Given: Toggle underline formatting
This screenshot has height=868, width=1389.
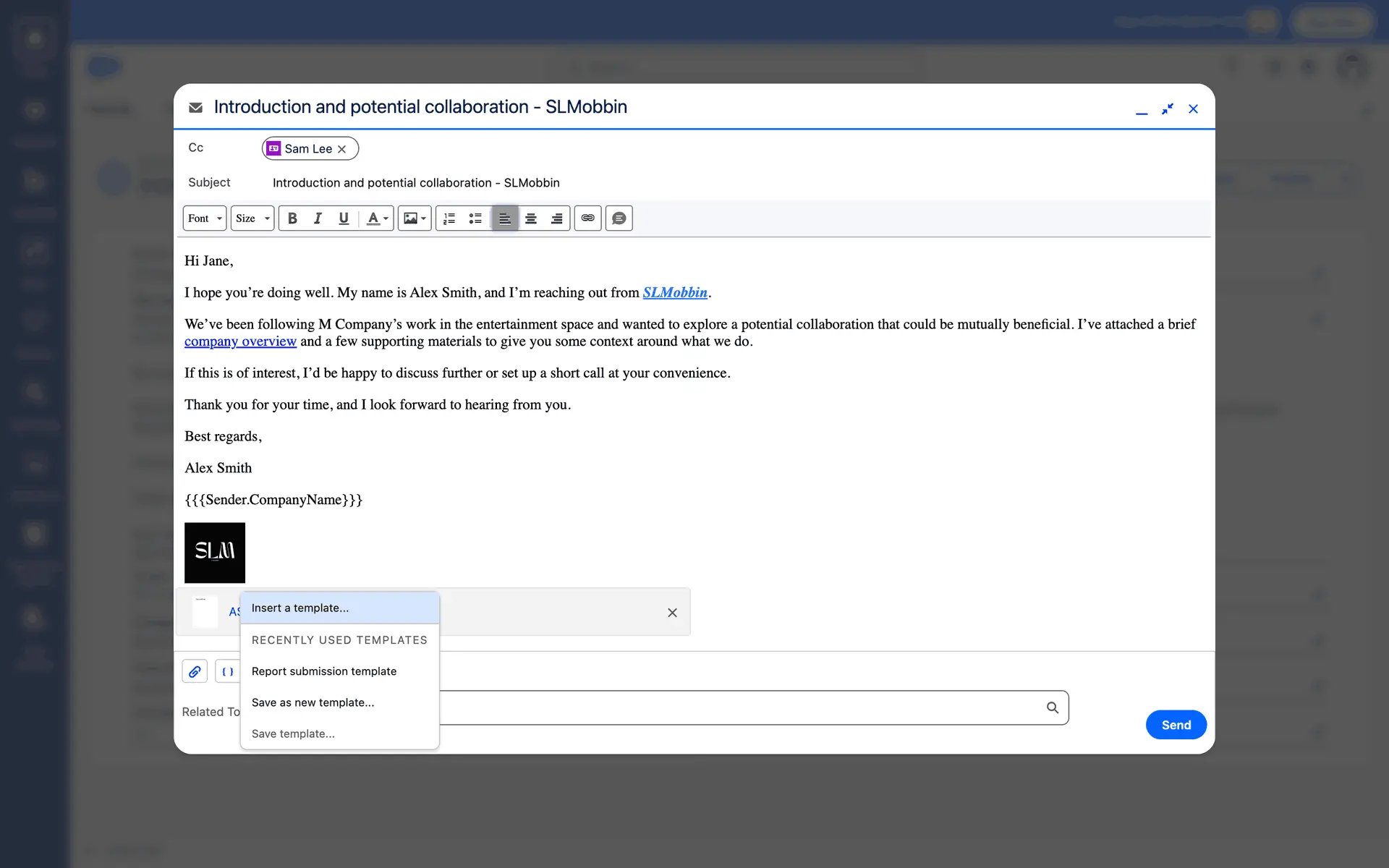Looking at the screenshot, I should [x=344, y=218].
